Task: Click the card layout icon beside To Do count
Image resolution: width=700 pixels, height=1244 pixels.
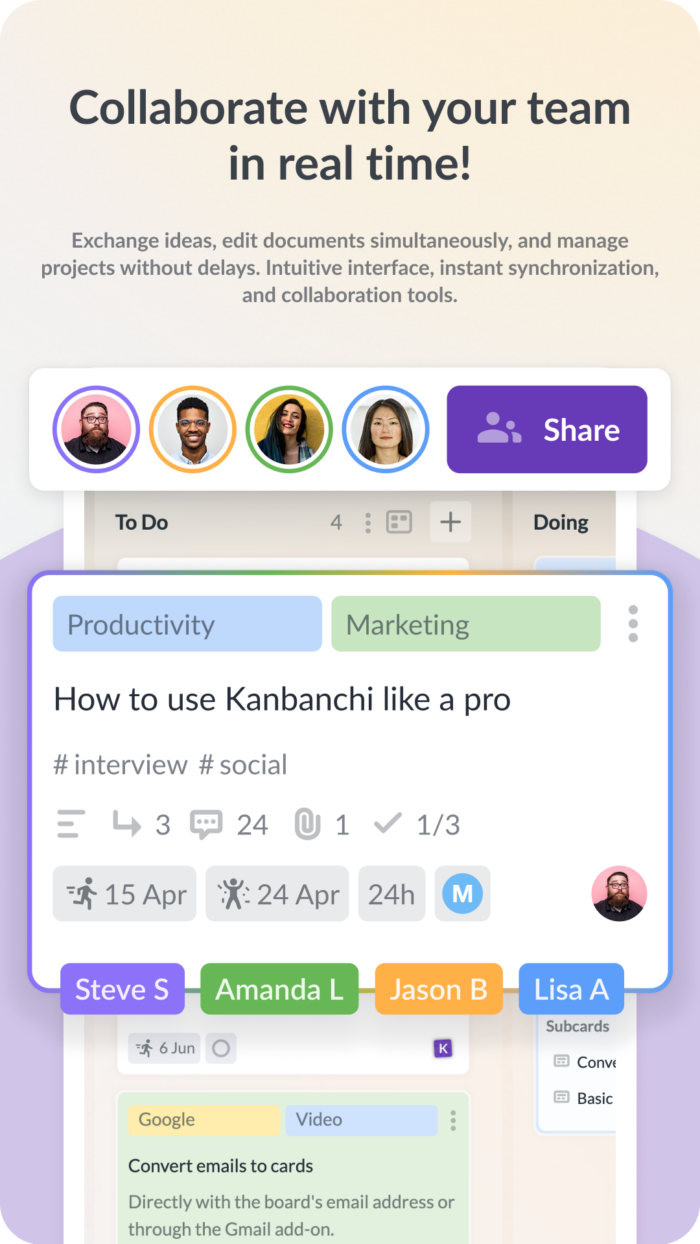Action: (400, 522)
